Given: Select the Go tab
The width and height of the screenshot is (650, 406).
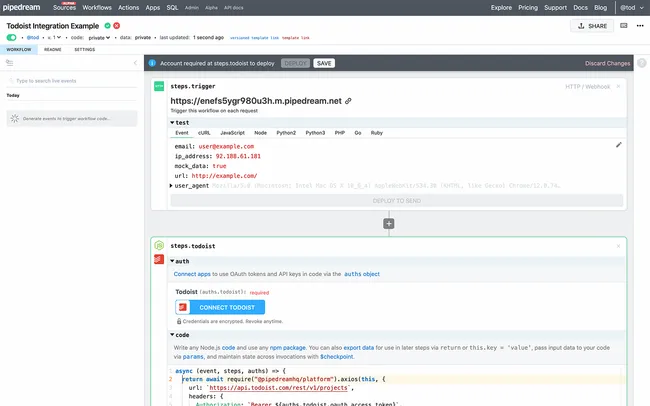Looking at the screenshot, I should click(x=358, y=133).
